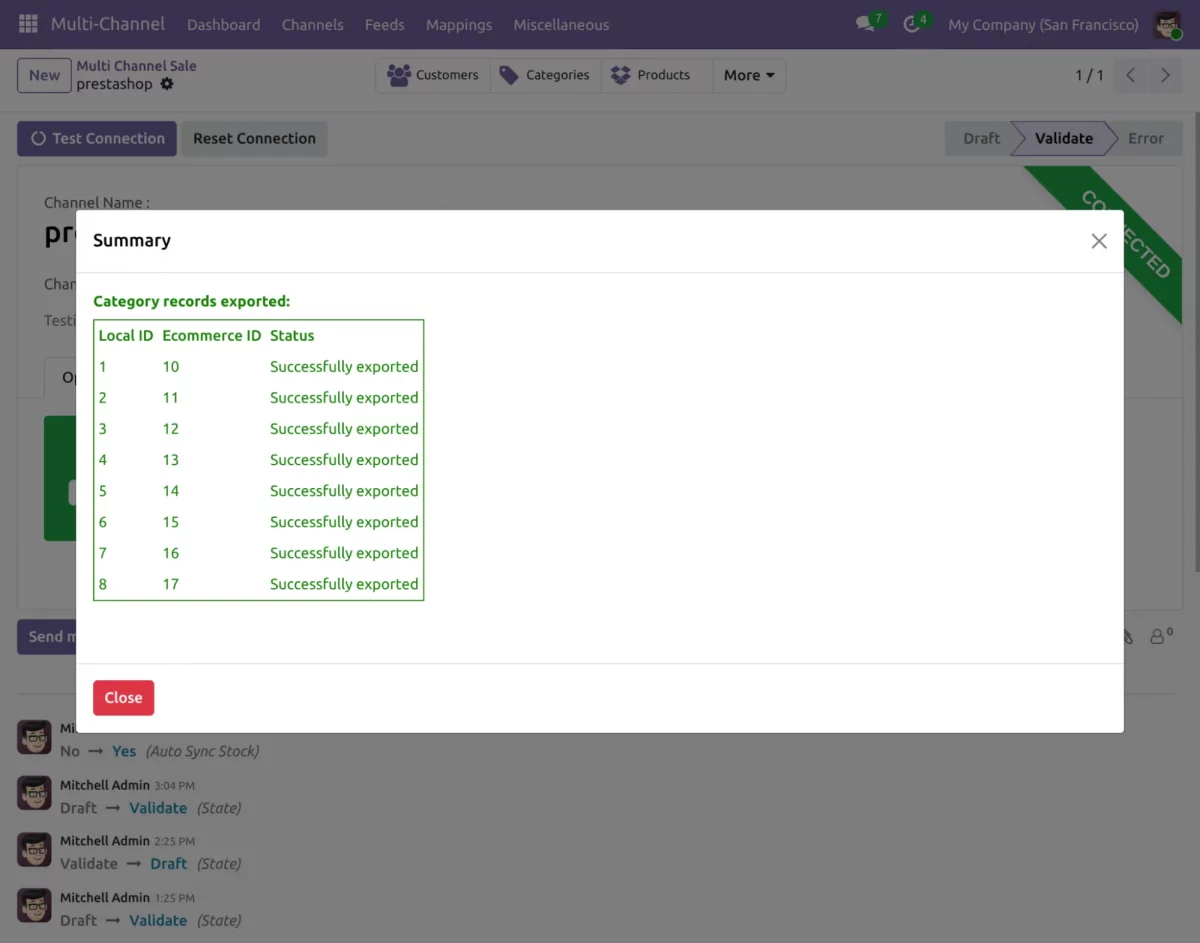
Task: Click the record pager 1 / 1
Action: 1089,75
